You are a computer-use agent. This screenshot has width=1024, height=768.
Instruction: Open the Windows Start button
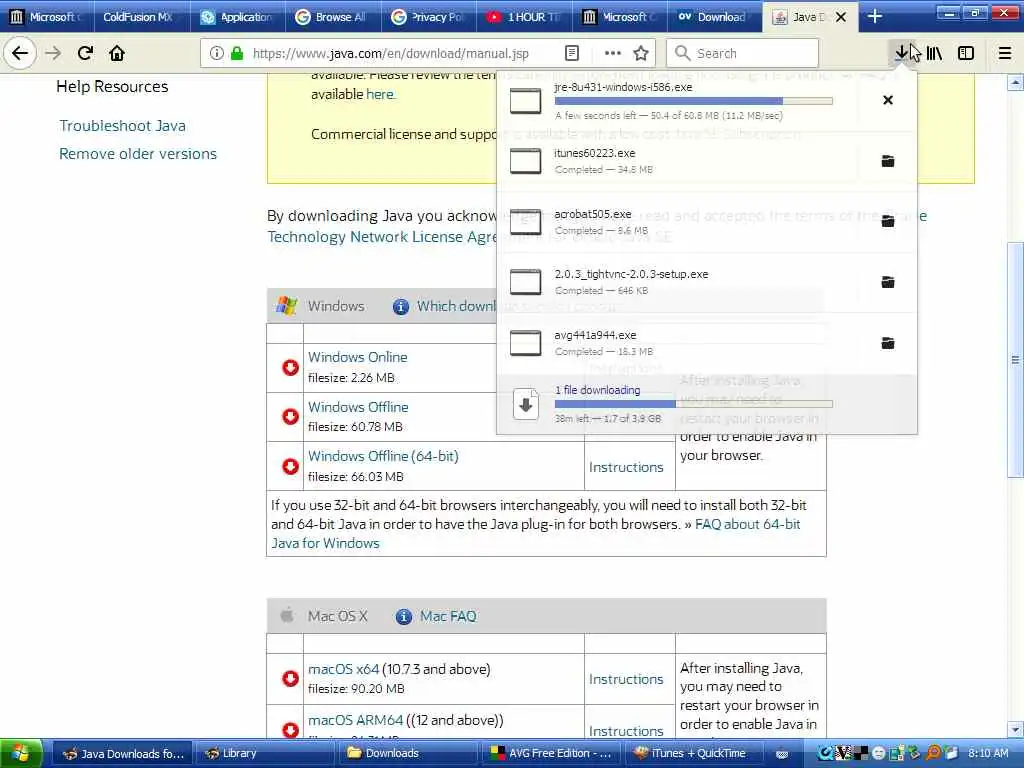[22, 753]
